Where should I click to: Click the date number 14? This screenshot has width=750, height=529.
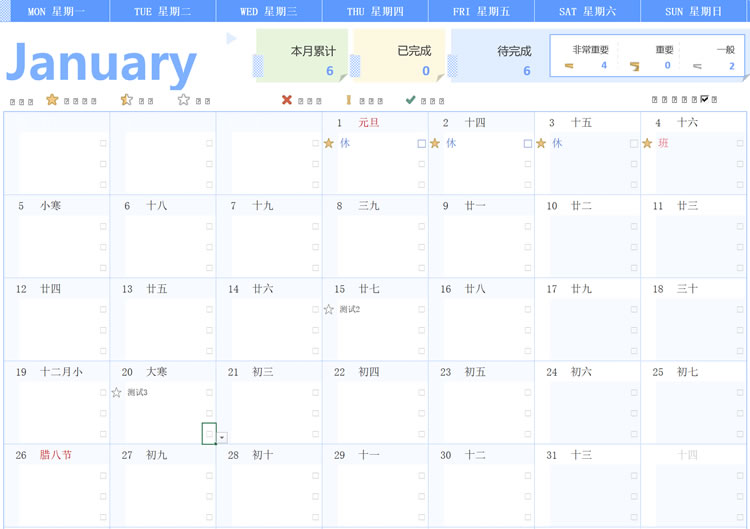(233, 289)
